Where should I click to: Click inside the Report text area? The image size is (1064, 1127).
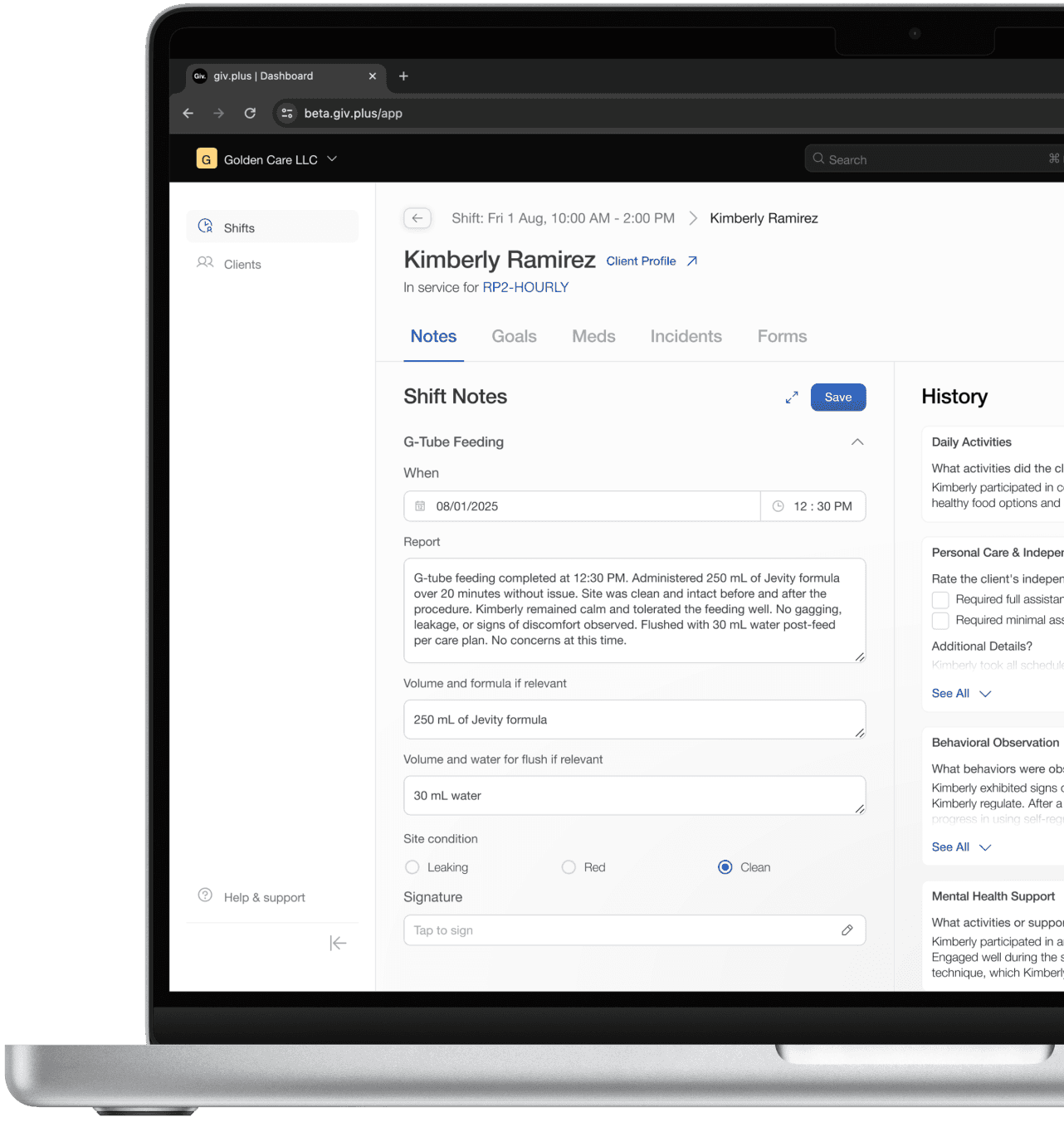pyautogui.click(x=634, y=610)
